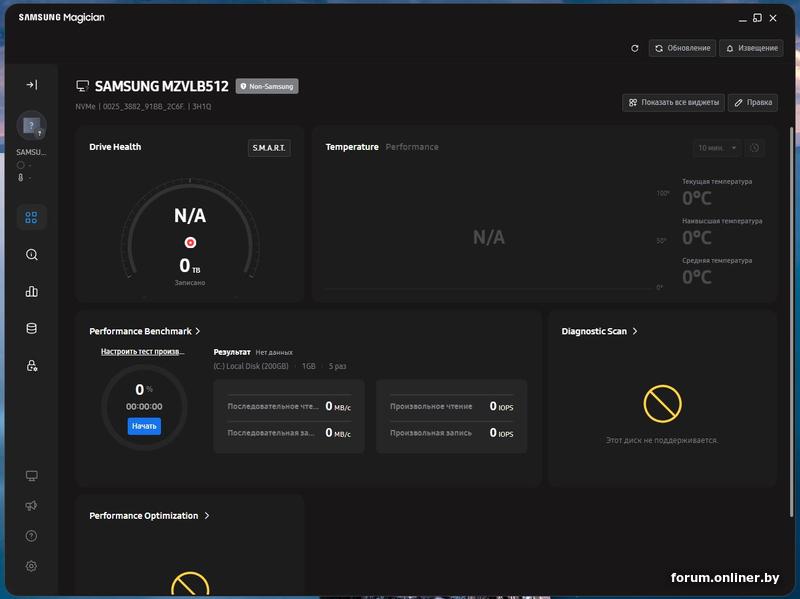Open the 10 мин. time range dropdown

click(717, 148)
